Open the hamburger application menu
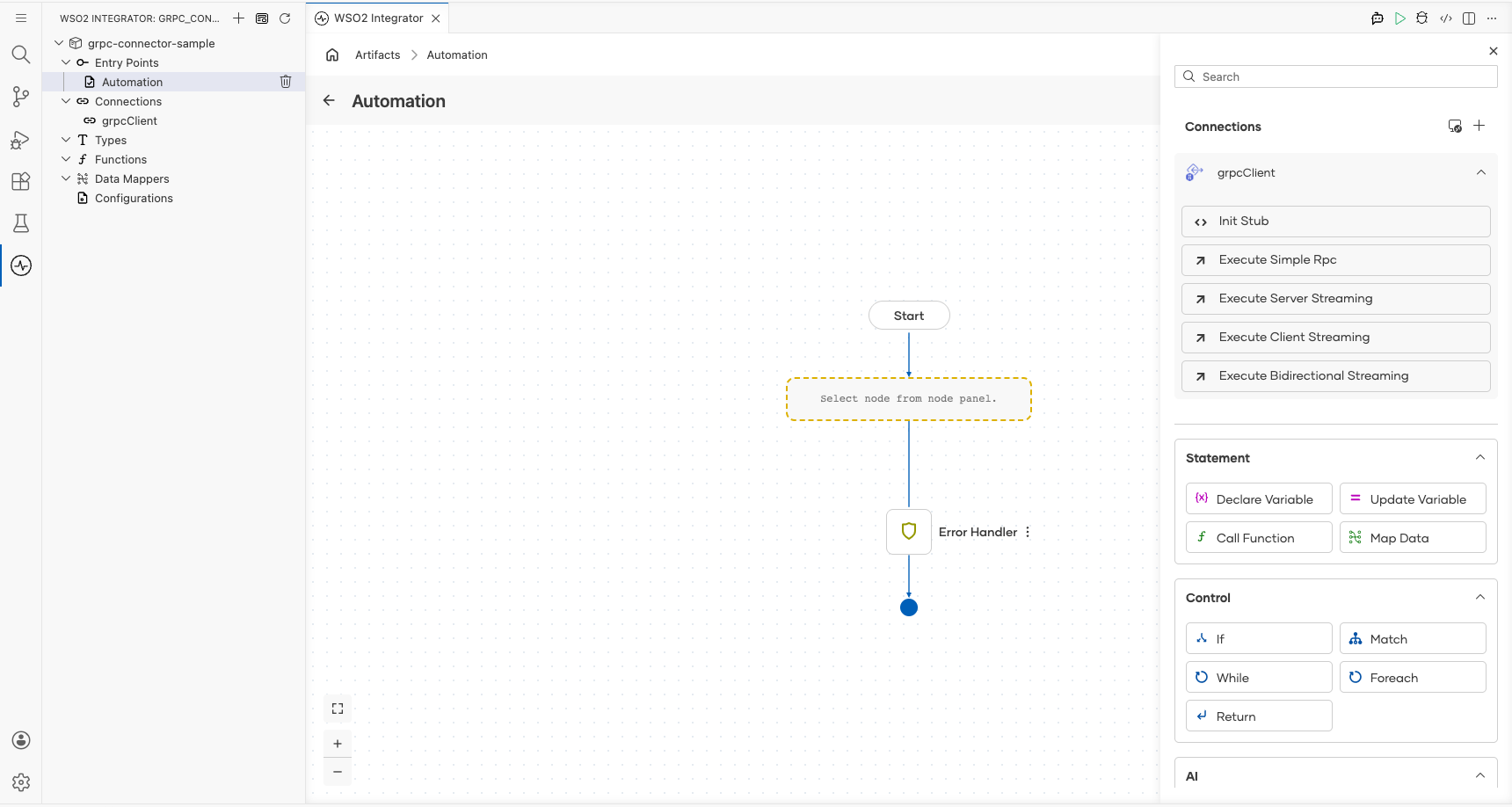Screen dimensions: 1512x807 click(21, 18)
